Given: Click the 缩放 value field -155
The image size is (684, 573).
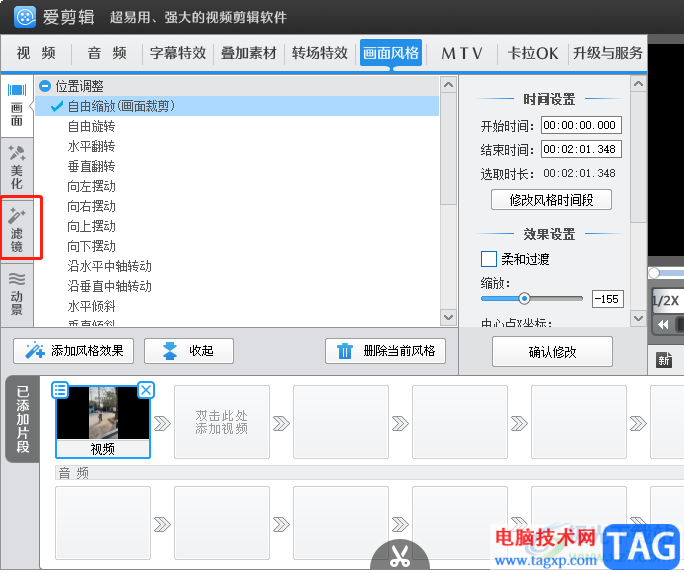Looking at the screenshot, I should click(x=608, y=299).
